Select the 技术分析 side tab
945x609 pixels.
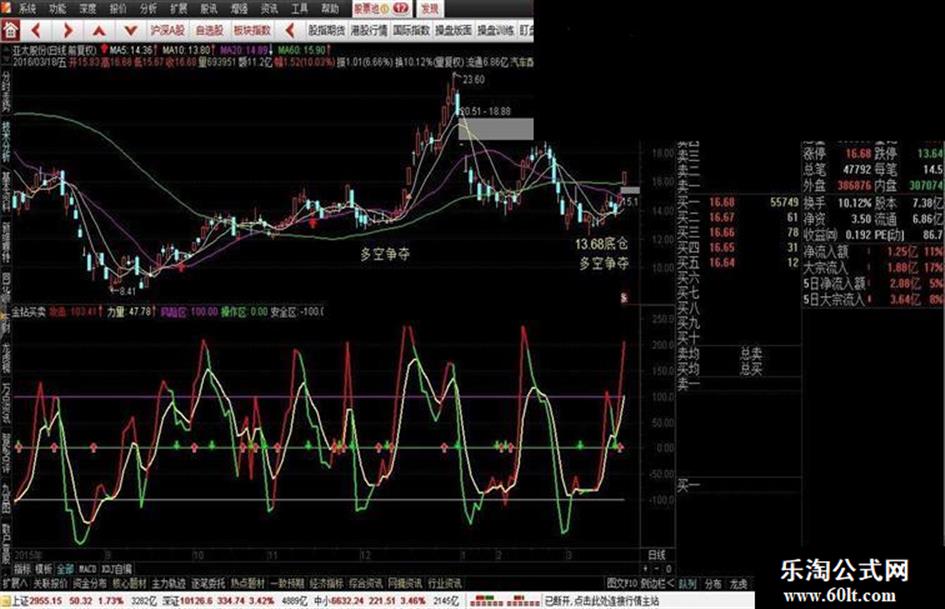pyautogui.click(x=6, y=142)
